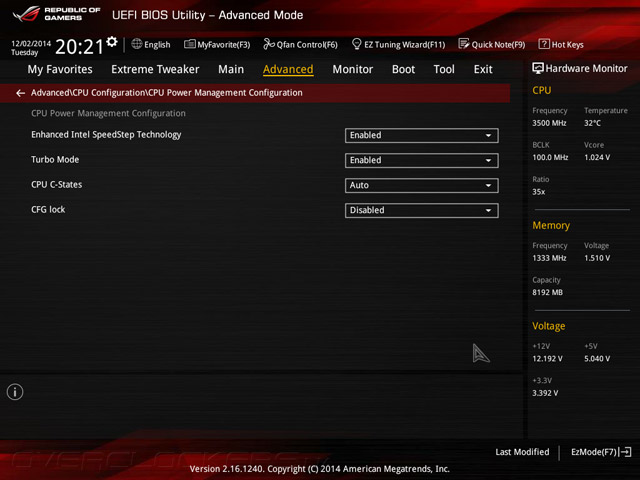The height and width of the screenshot is (480, 640).
Task: Click EzMode(F7) button text
Action: (x=594, y=452)
